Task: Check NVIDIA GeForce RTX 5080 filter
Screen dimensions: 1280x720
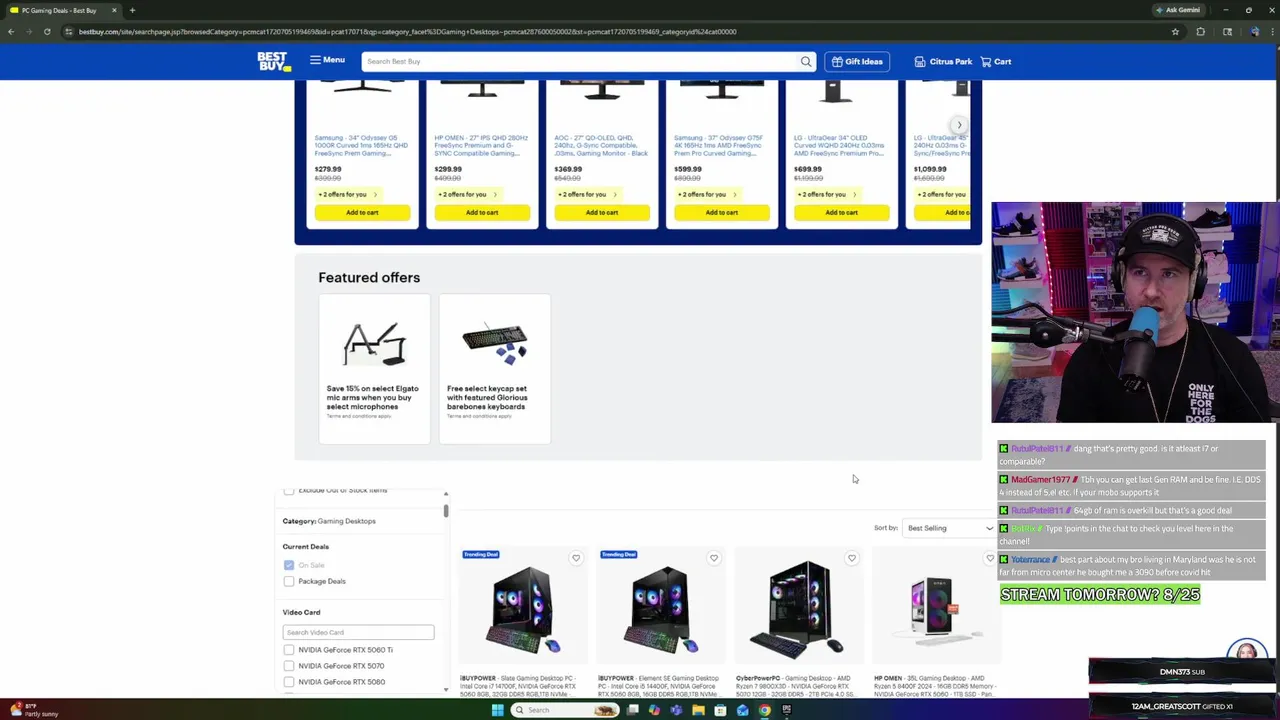Action: [289, 682]
